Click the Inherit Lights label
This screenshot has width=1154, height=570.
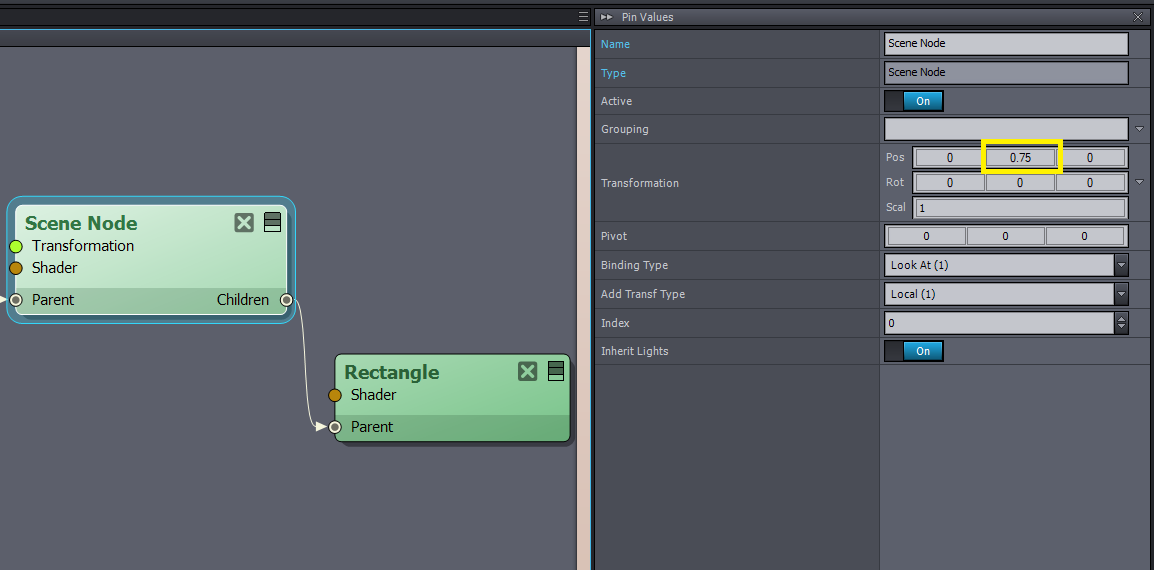point(634,351)
